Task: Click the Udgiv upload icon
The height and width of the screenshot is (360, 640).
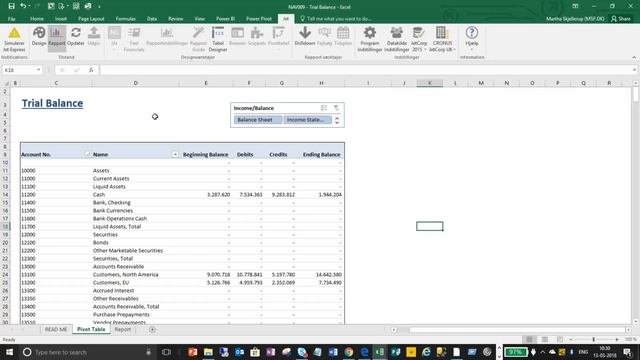Action: point(94,33)
